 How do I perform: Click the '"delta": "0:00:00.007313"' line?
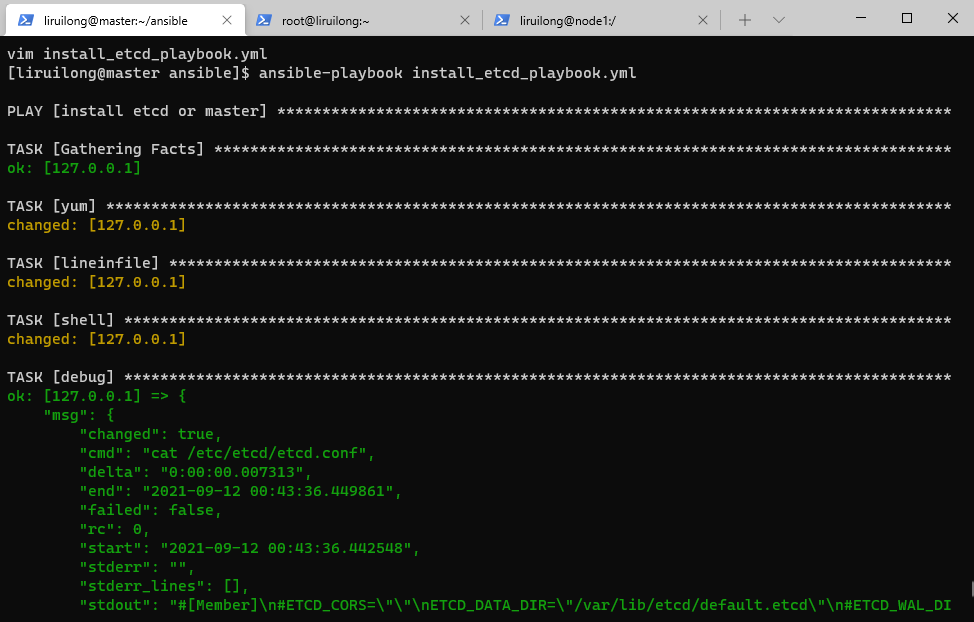[195, 472]
